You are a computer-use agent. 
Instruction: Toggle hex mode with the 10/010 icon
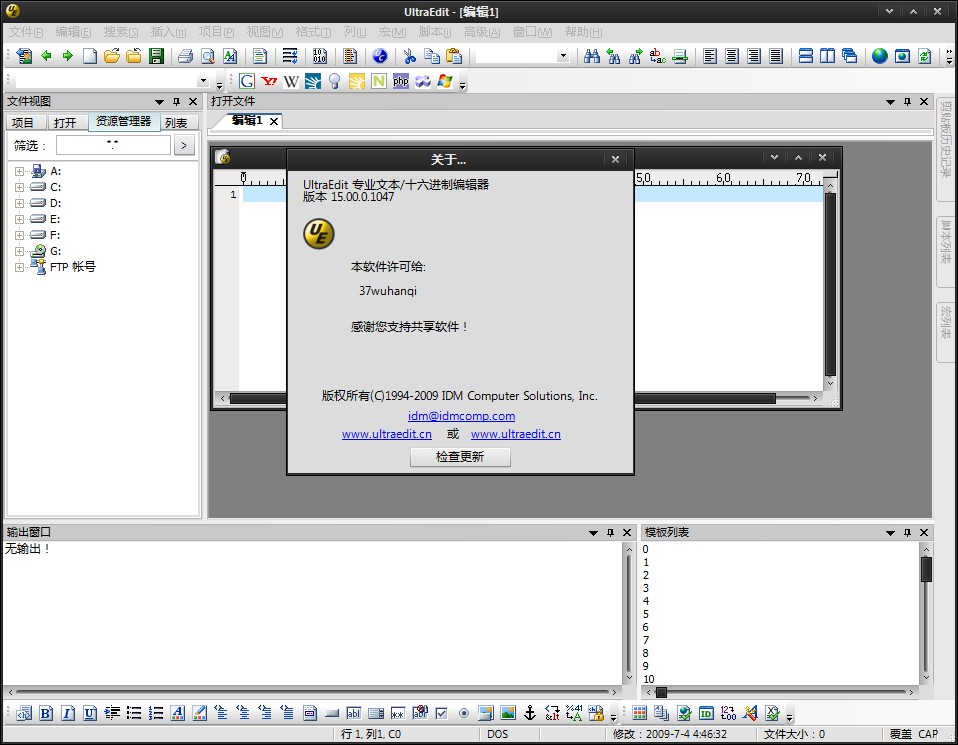[x=320, y=56]
